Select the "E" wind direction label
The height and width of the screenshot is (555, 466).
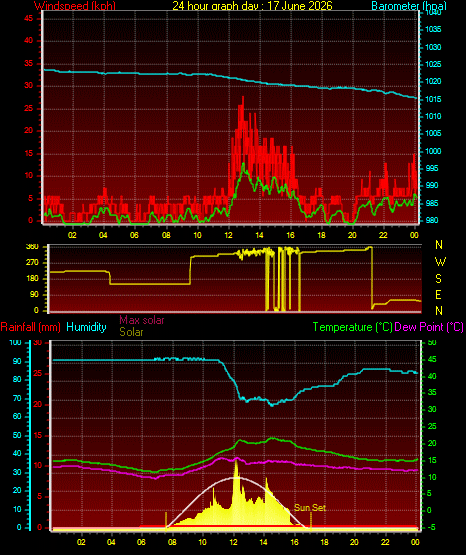[438, 294]
